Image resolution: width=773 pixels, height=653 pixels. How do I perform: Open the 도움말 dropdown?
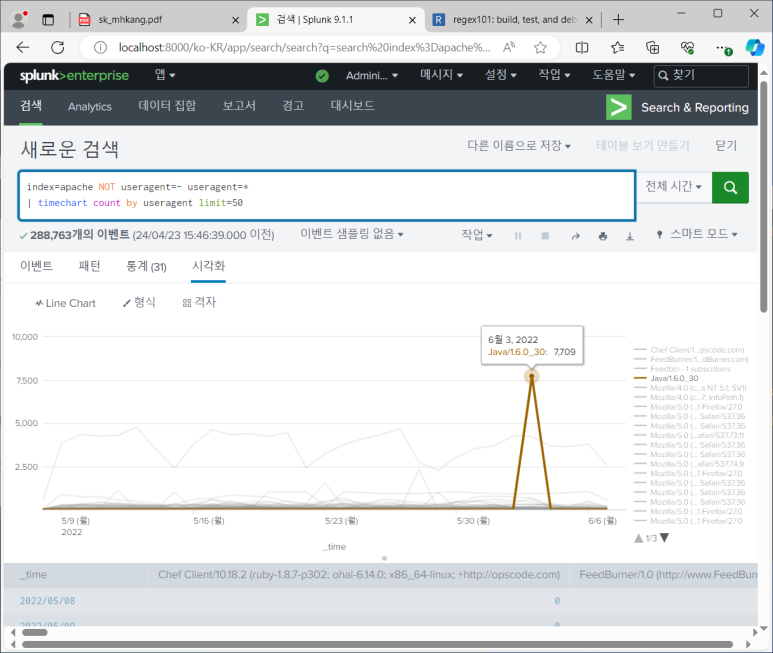coord(613,75)
